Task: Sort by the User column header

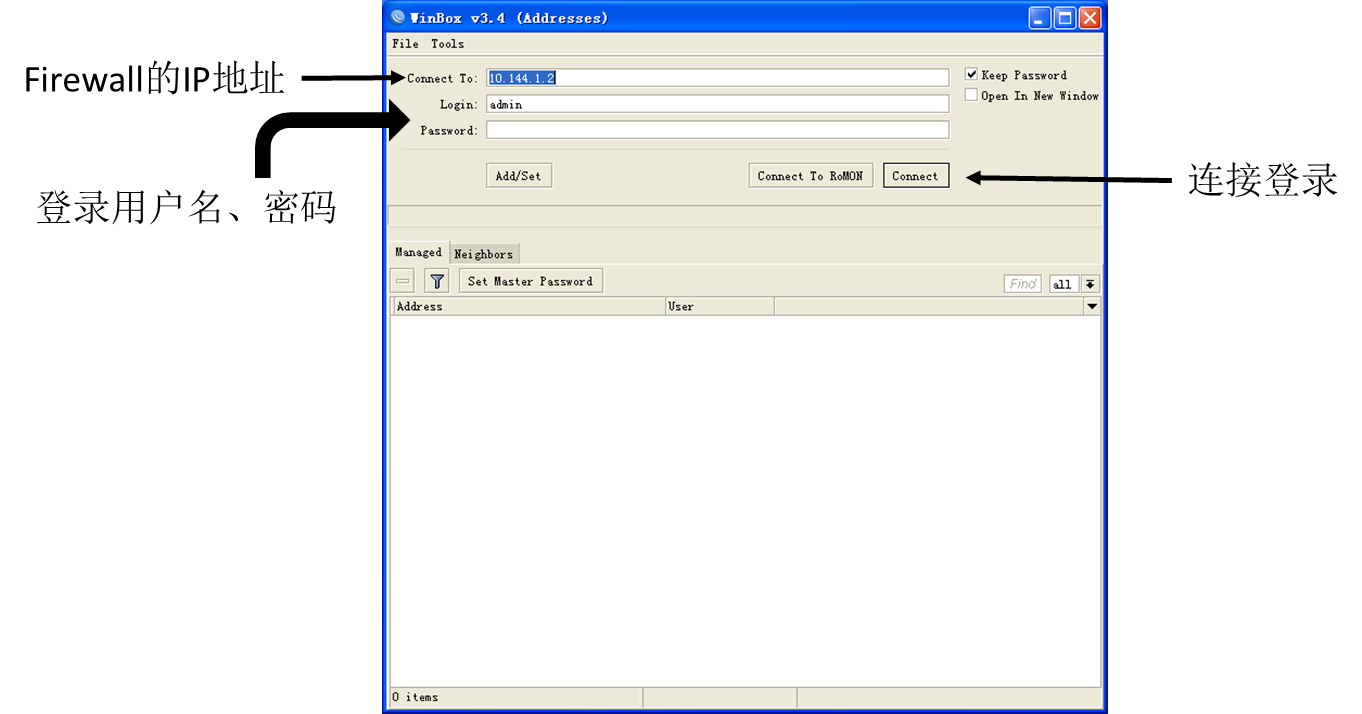Action: pyautogui.click(x=720, y=307)
